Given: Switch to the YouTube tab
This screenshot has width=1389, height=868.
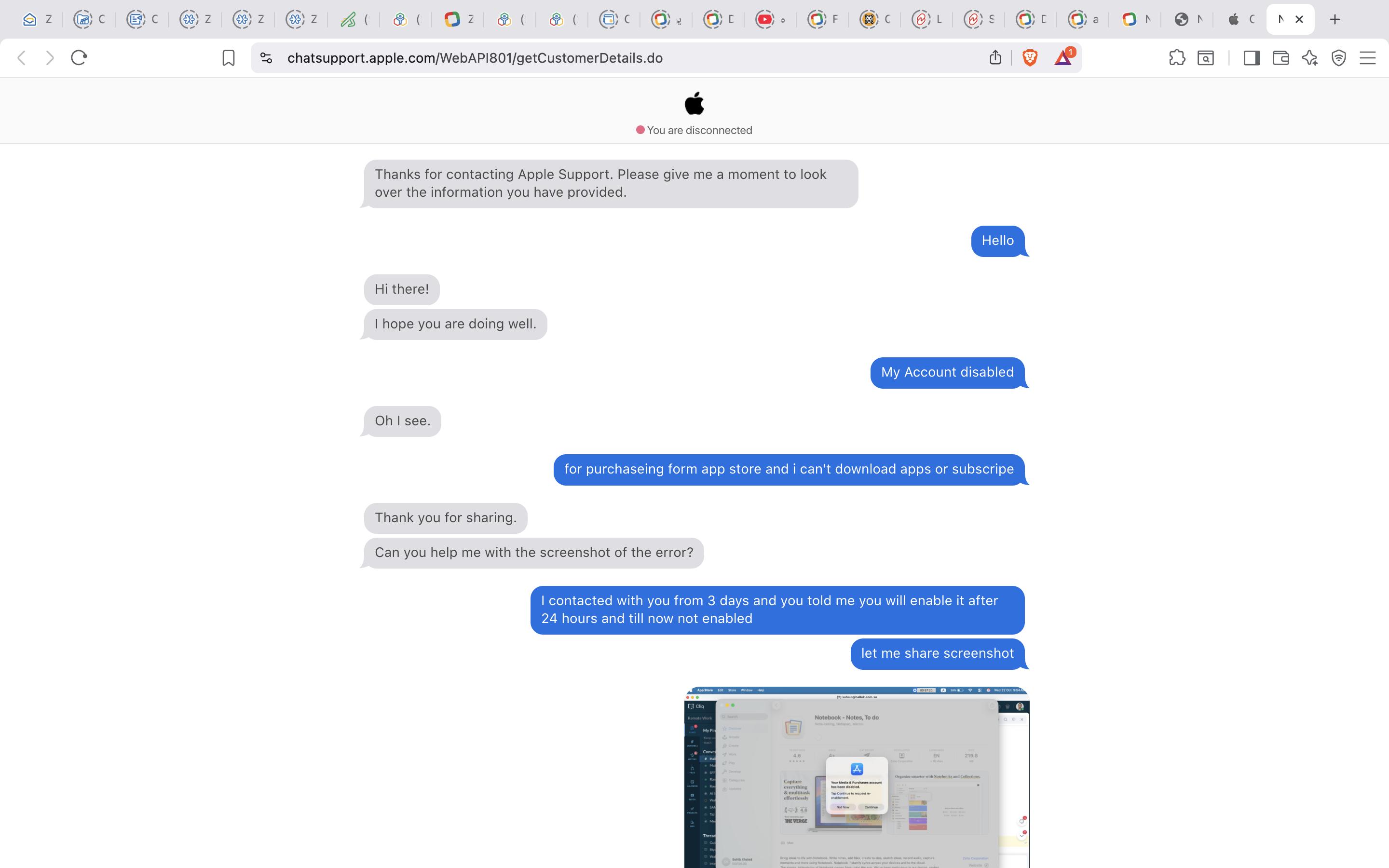Looking at the screenshot, I should point(769,19).
